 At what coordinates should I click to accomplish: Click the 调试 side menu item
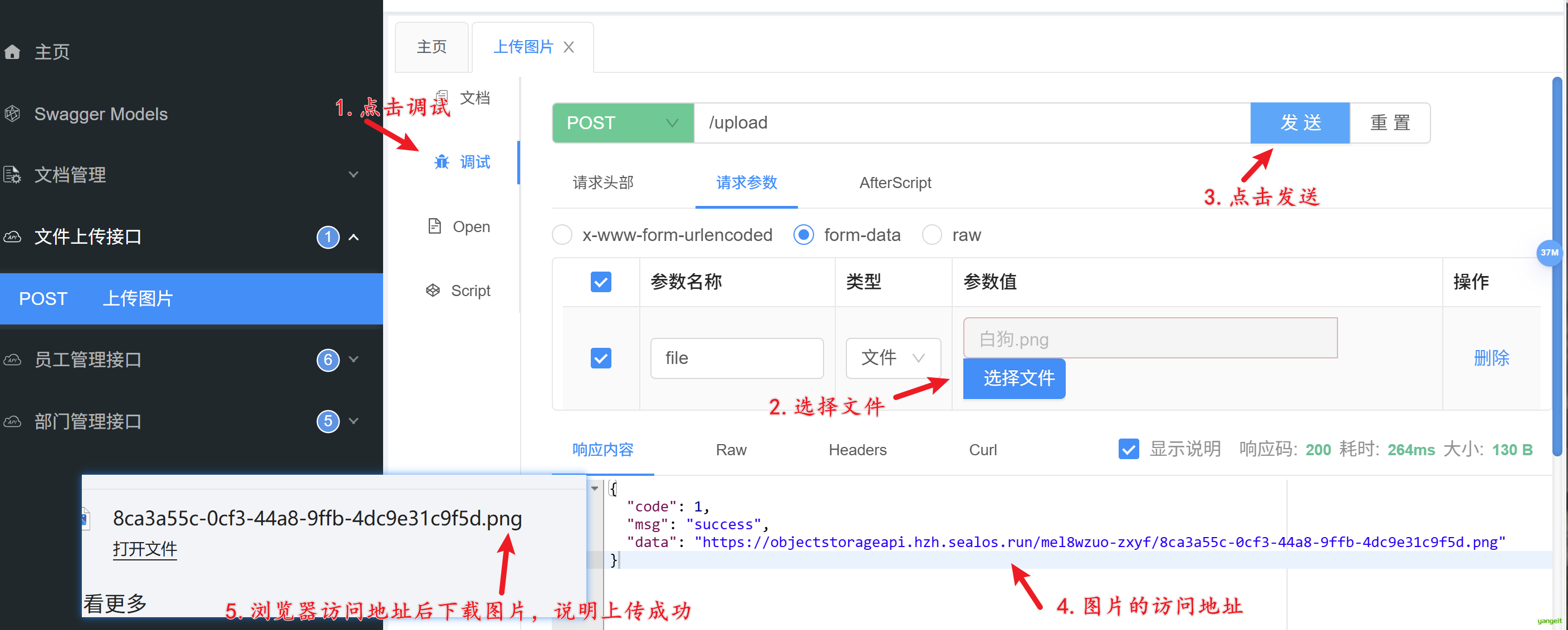pyautogui.click(x=475, y=162)
